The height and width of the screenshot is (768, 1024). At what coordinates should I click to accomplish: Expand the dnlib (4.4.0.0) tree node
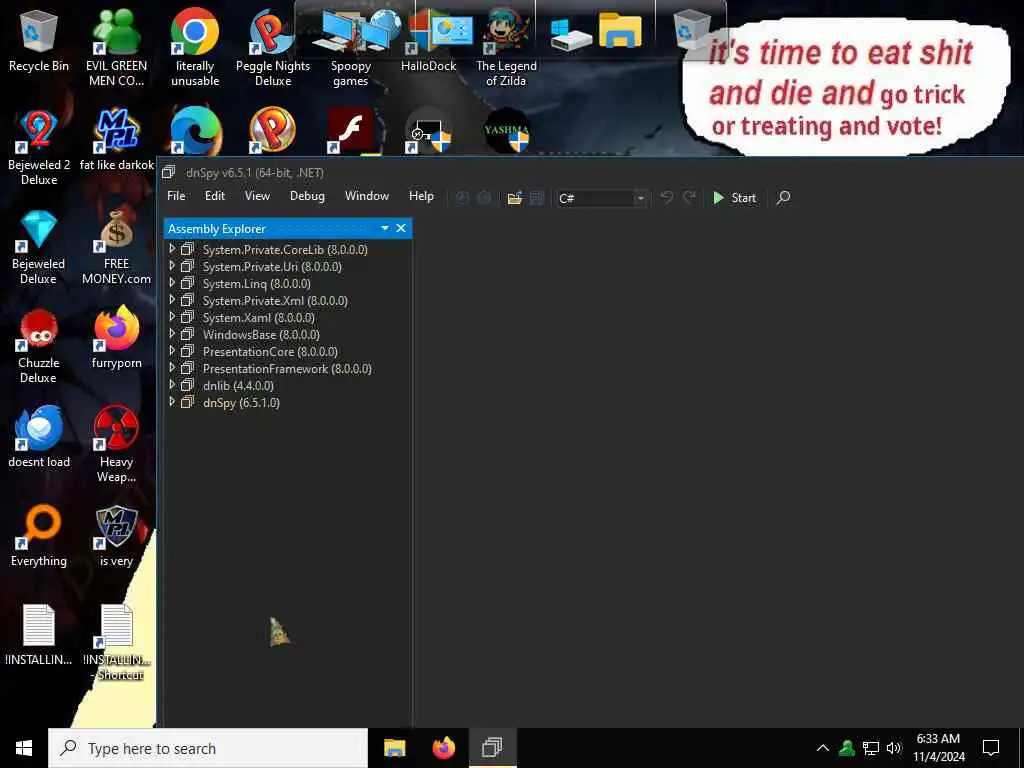coord(172,385)
